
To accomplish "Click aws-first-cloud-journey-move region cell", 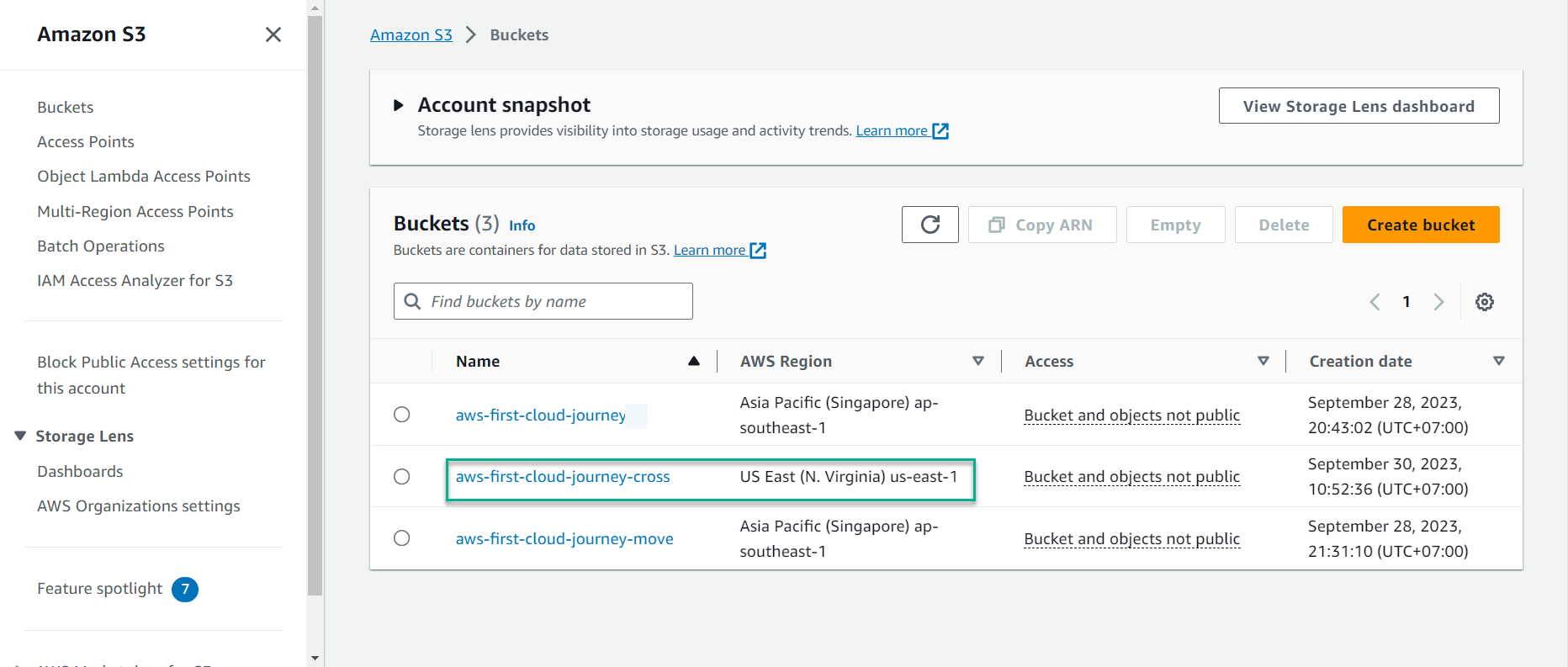I will point(839,539).
